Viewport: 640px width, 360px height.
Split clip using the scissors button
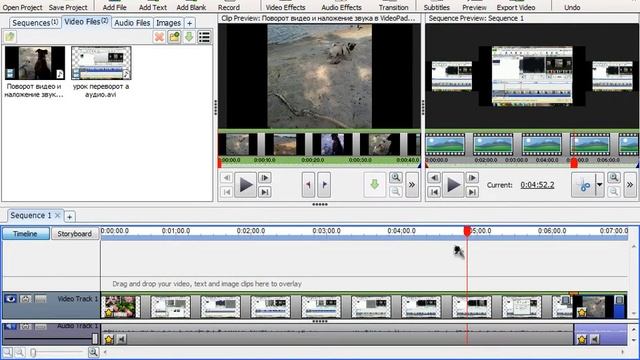[583, 185]
